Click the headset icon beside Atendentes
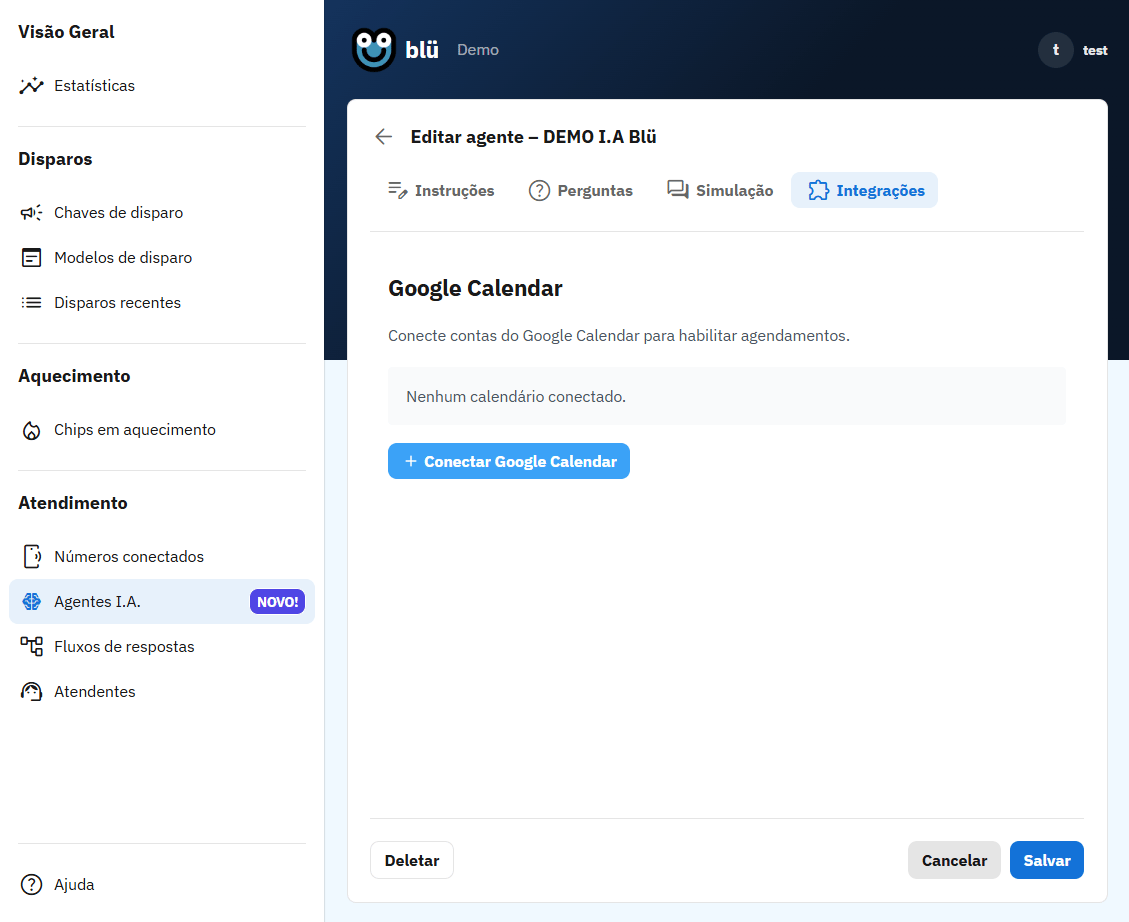Screen dimensions: 1129x922 tap(31, 692)
